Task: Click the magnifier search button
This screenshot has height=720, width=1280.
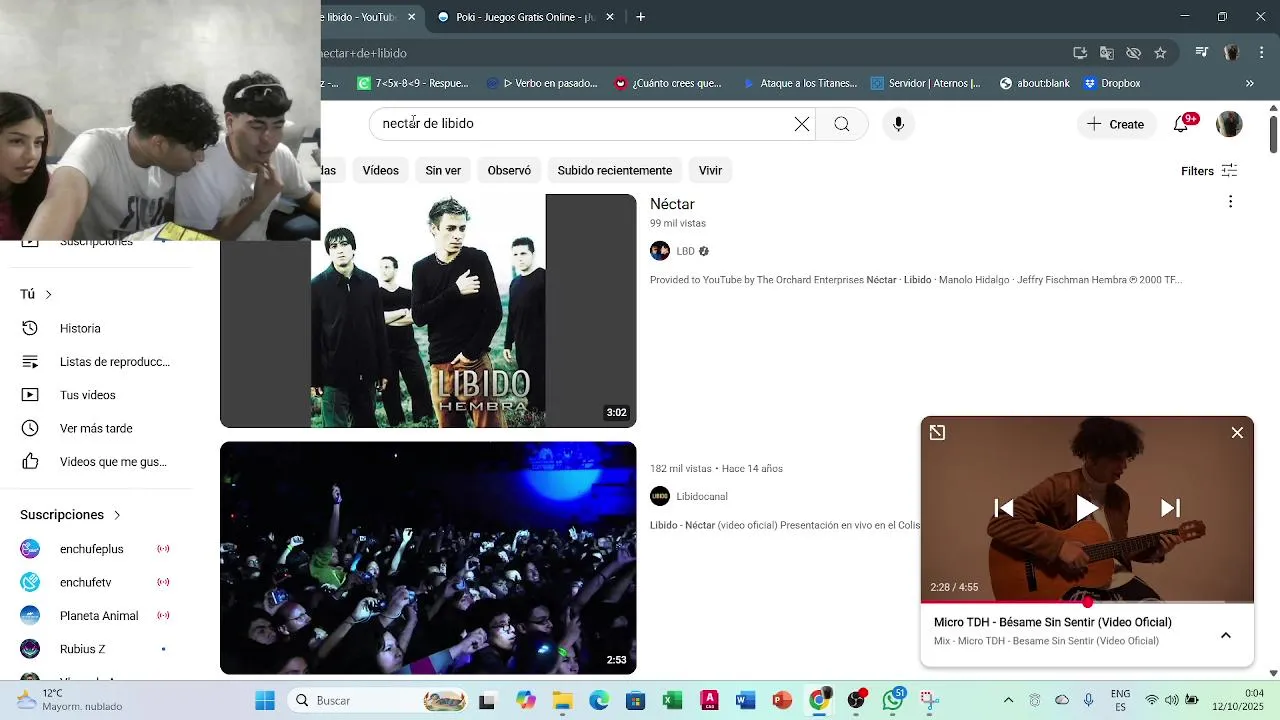Action: (842, 124)
